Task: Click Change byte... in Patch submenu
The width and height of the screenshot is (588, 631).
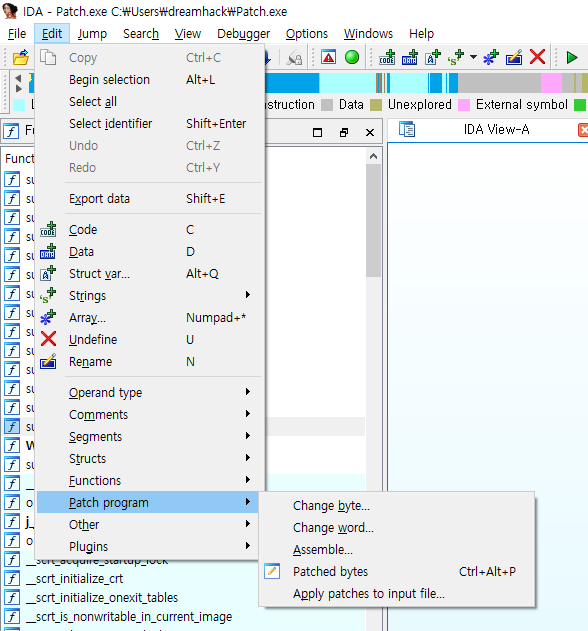Action: point(397,505)
